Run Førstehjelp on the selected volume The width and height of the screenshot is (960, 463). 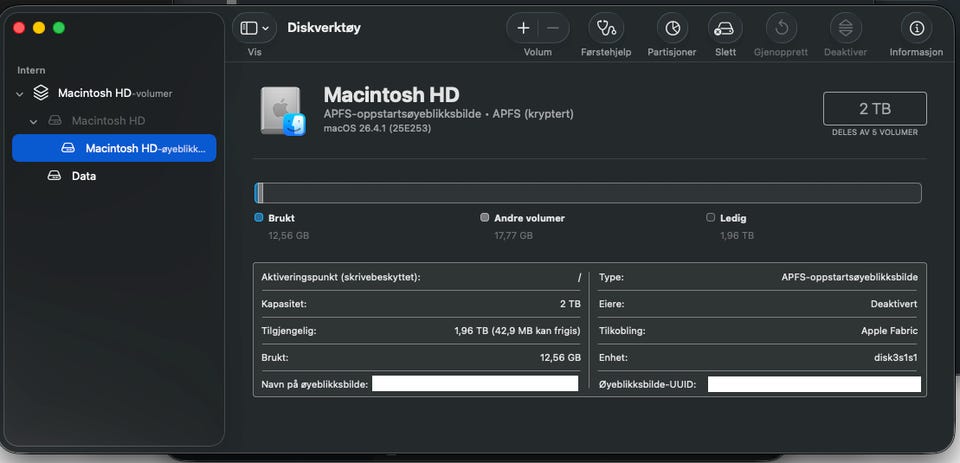point(606,28)
